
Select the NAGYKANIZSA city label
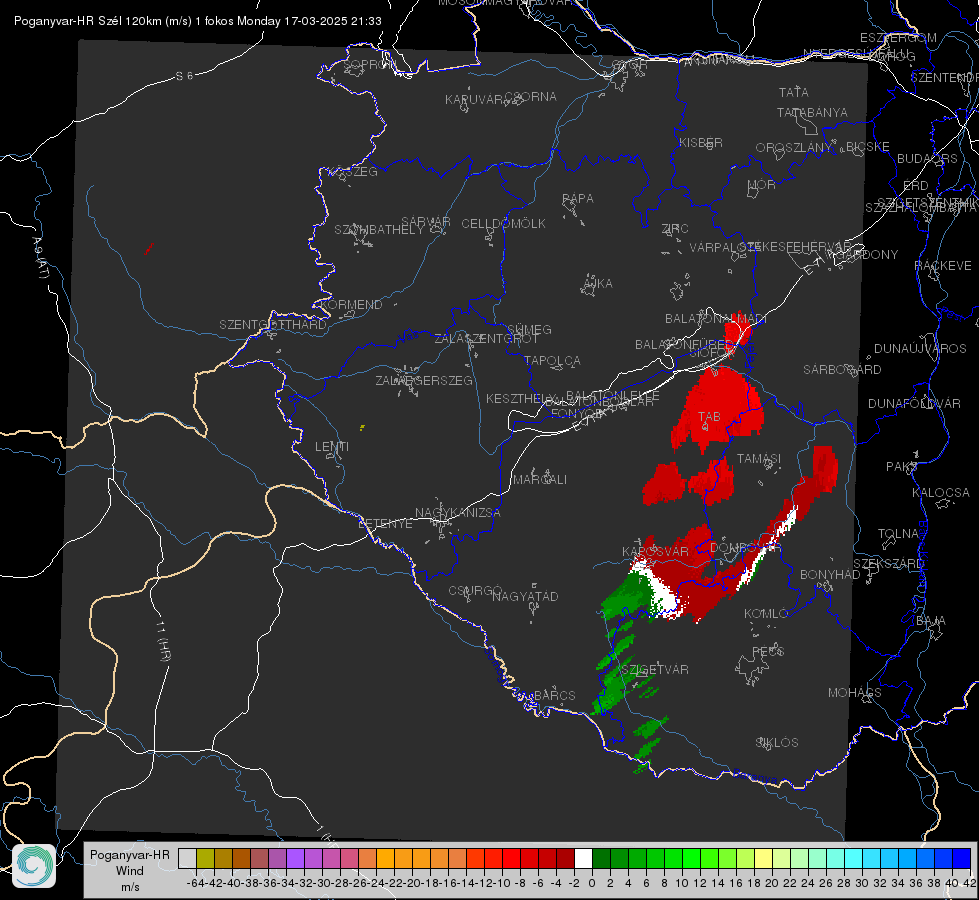[458, 513]
